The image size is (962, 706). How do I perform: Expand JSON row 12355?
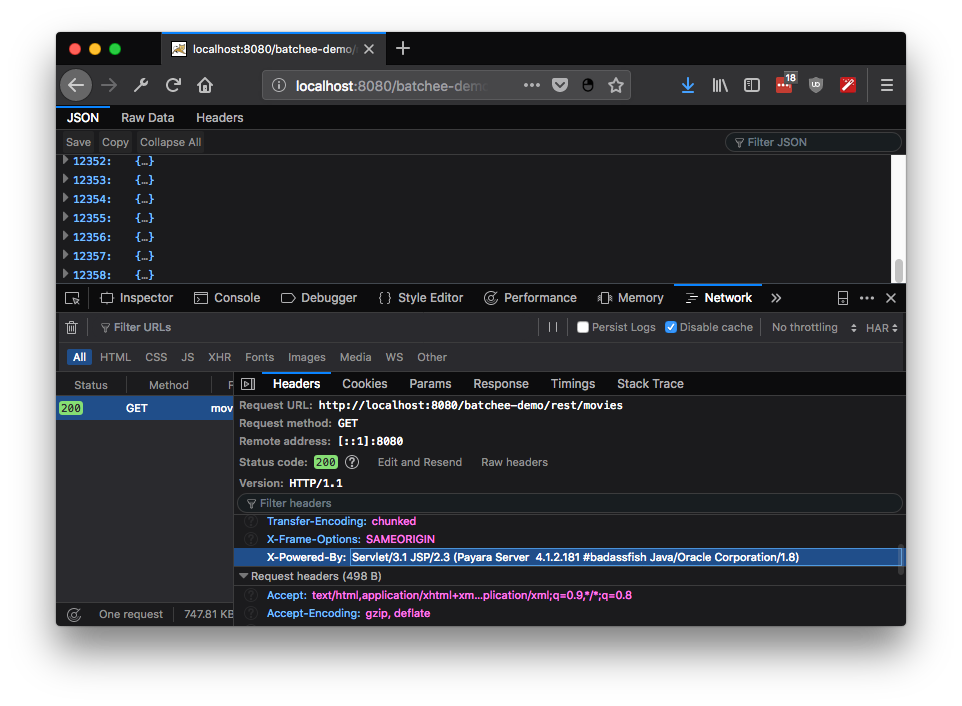(x=67, y=217)
